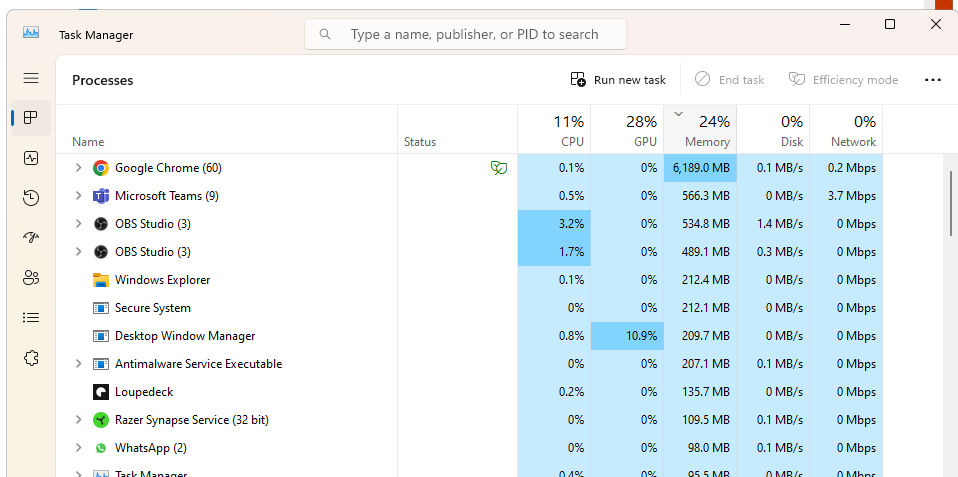Expand the Razer Synapse Service group

(x=78, y=420)
